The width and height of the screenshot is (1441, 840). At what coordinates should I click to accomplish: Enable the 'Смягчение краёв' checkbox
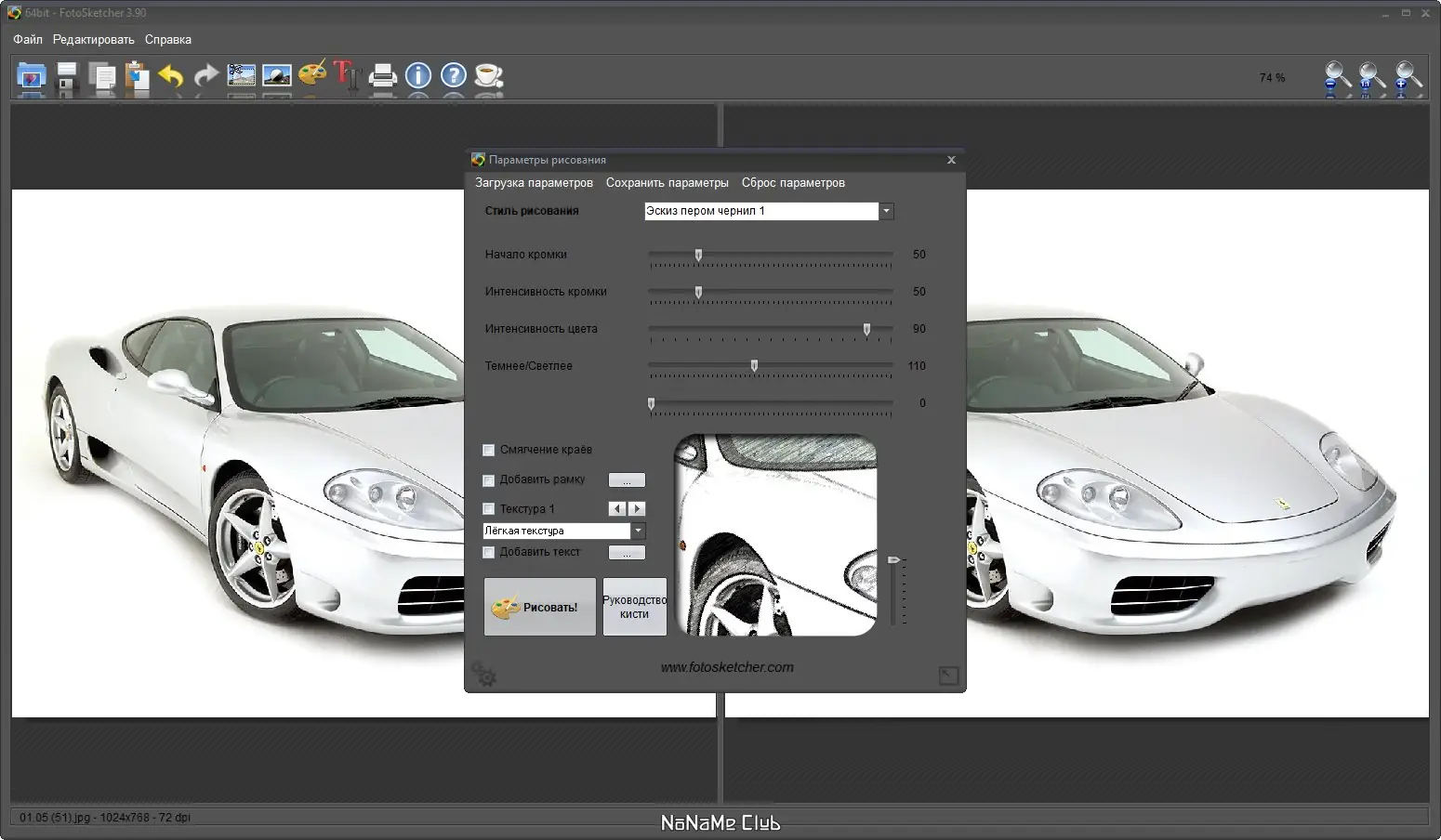489,451
